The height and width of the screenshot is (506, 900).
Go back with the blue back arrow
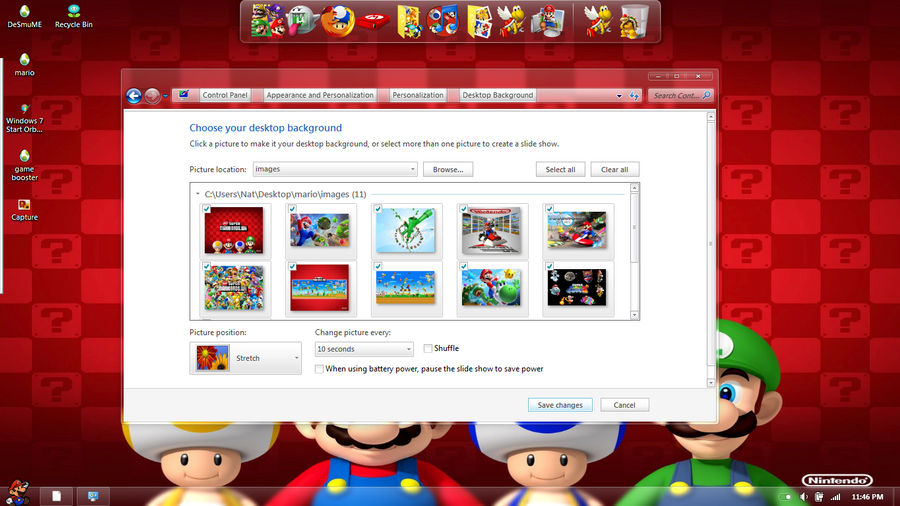134,96
